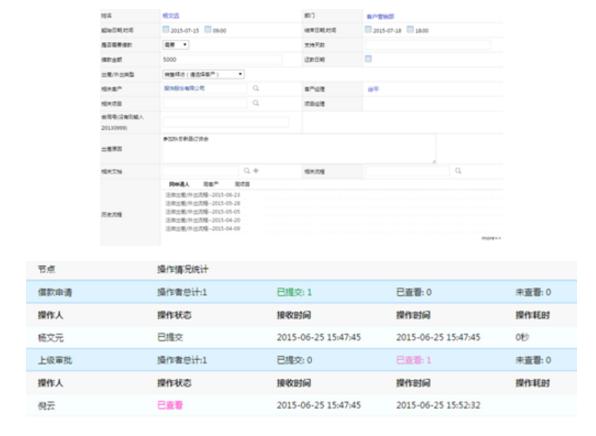The width and height of the screenshot is (596, 436).
Task: Open the history process dated 2015-05-05
Action: point(203,212)
